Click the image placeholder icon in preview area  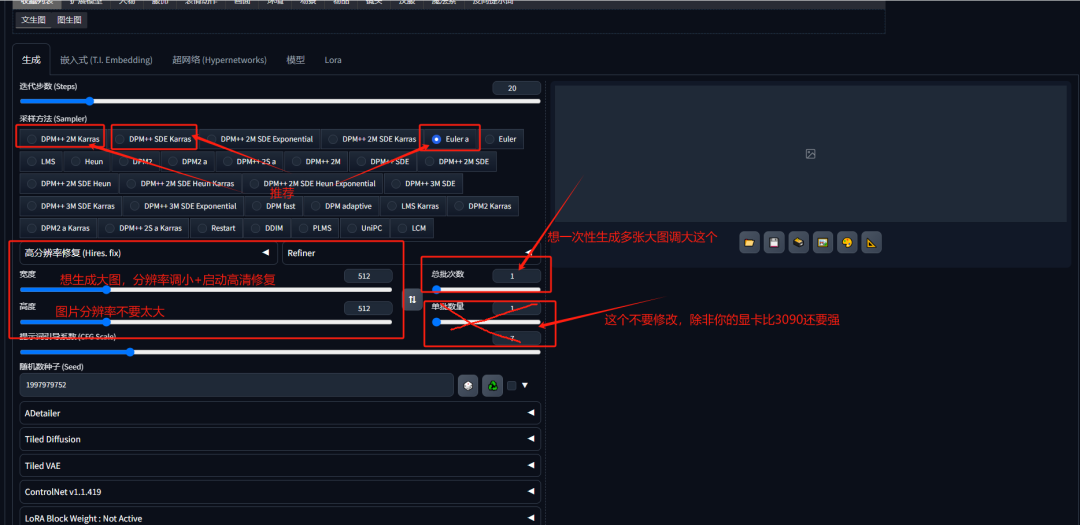(810, 154)
